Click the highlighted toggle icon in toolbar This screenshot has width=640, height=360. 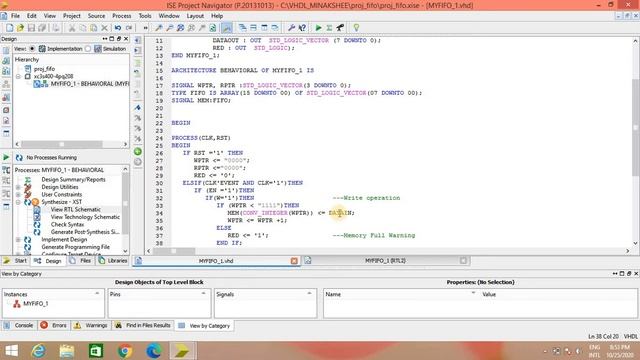[x=227, y=28]
